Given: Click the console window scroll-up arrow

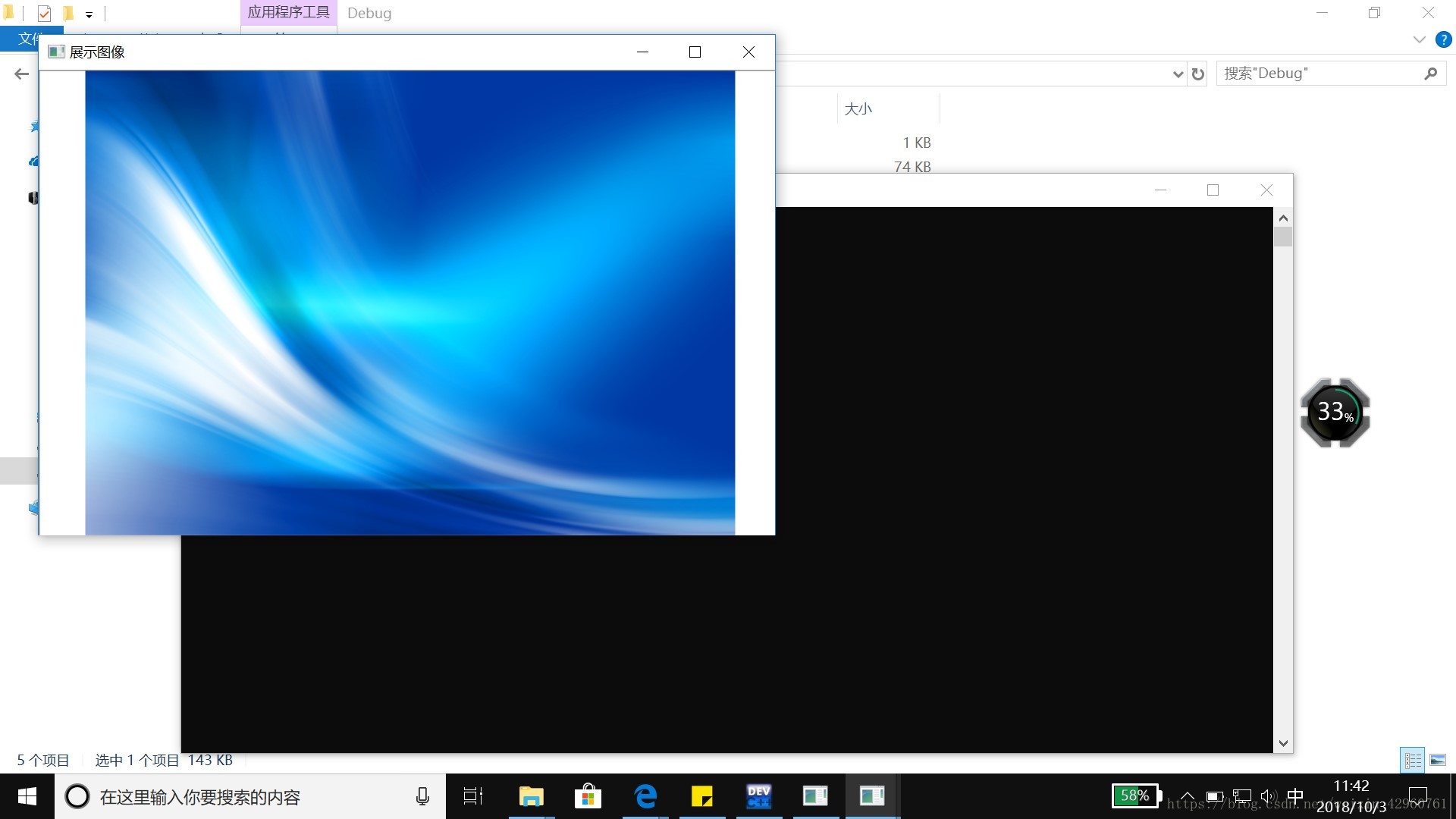Looking at the screenshot, I should point(1283,218).
